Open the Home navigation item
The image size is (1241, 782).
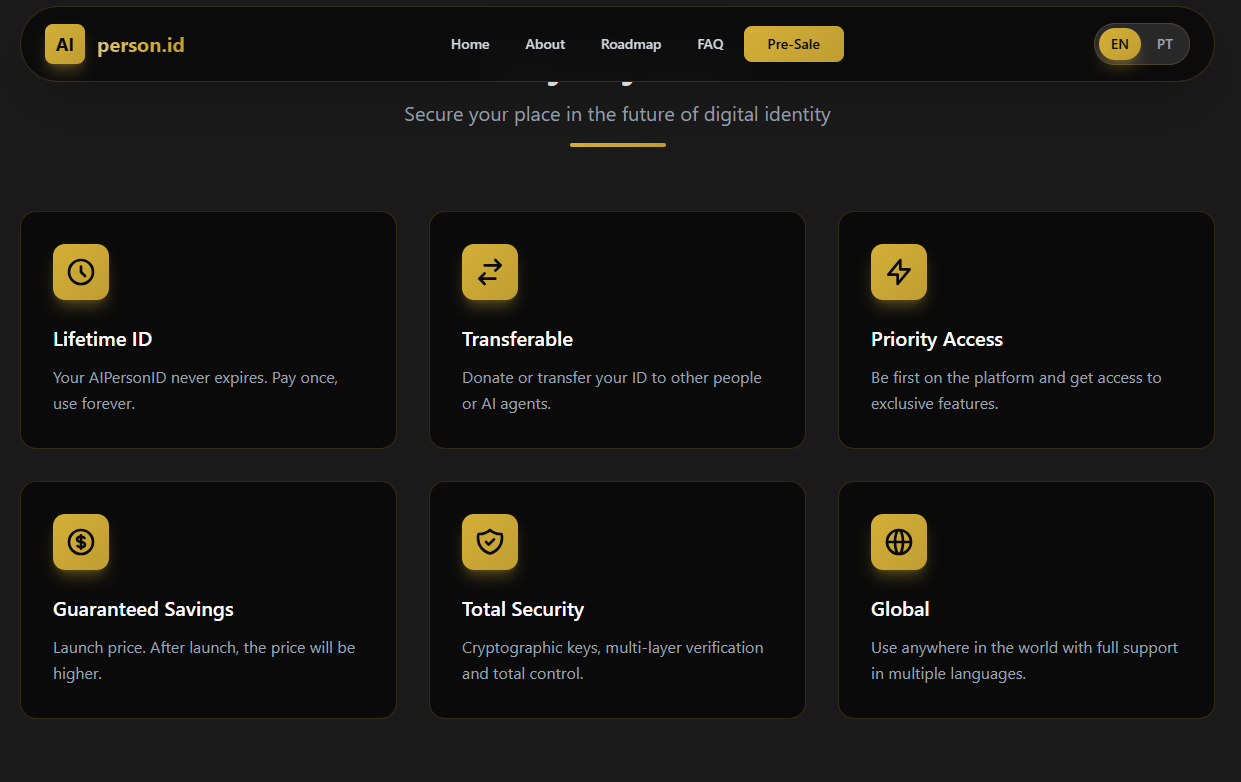pos(470,44)
